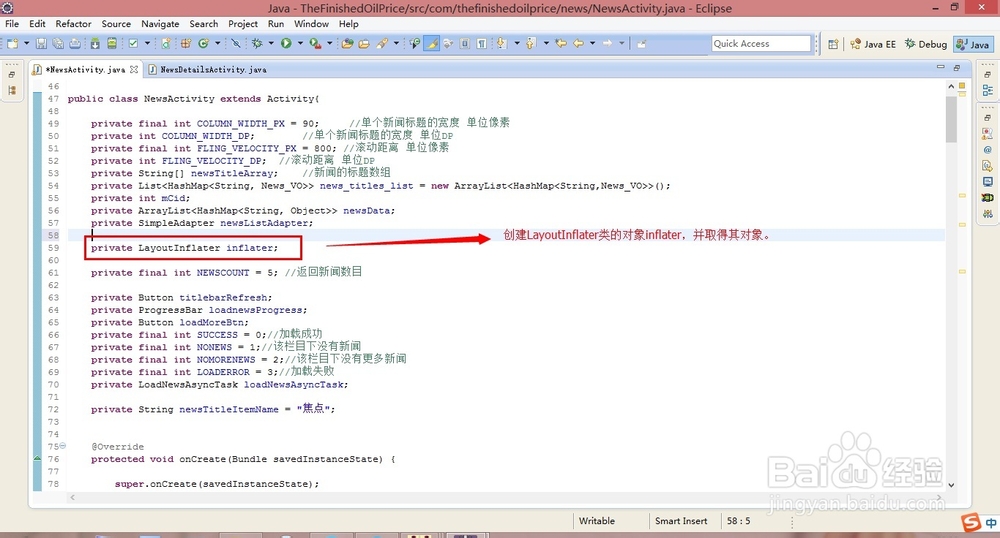This screenshot has width=1000, height=538.
Task: Click the editor vertical scrollbar thumb
Action: tap(951, 119)
